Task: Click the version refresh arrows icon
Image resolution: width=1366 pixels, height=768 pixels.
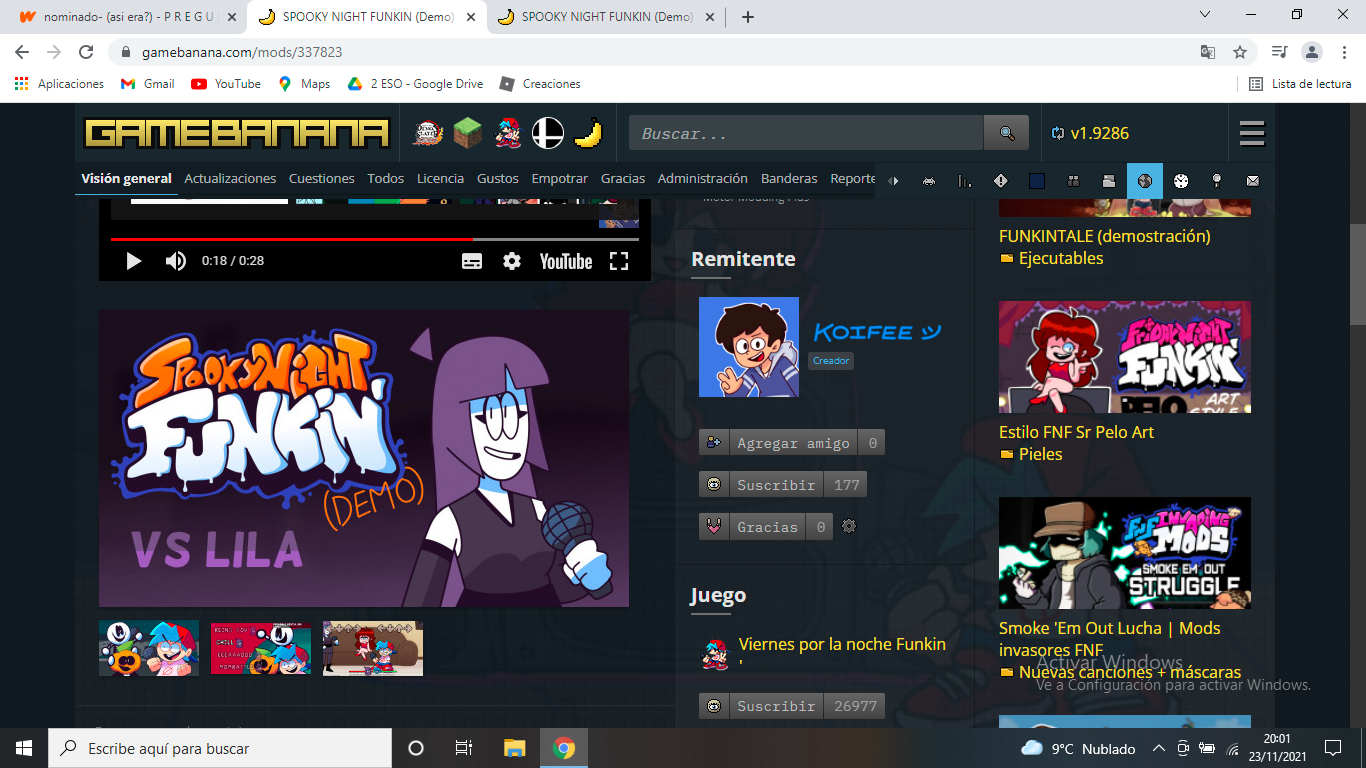Action: [1058, 133]
